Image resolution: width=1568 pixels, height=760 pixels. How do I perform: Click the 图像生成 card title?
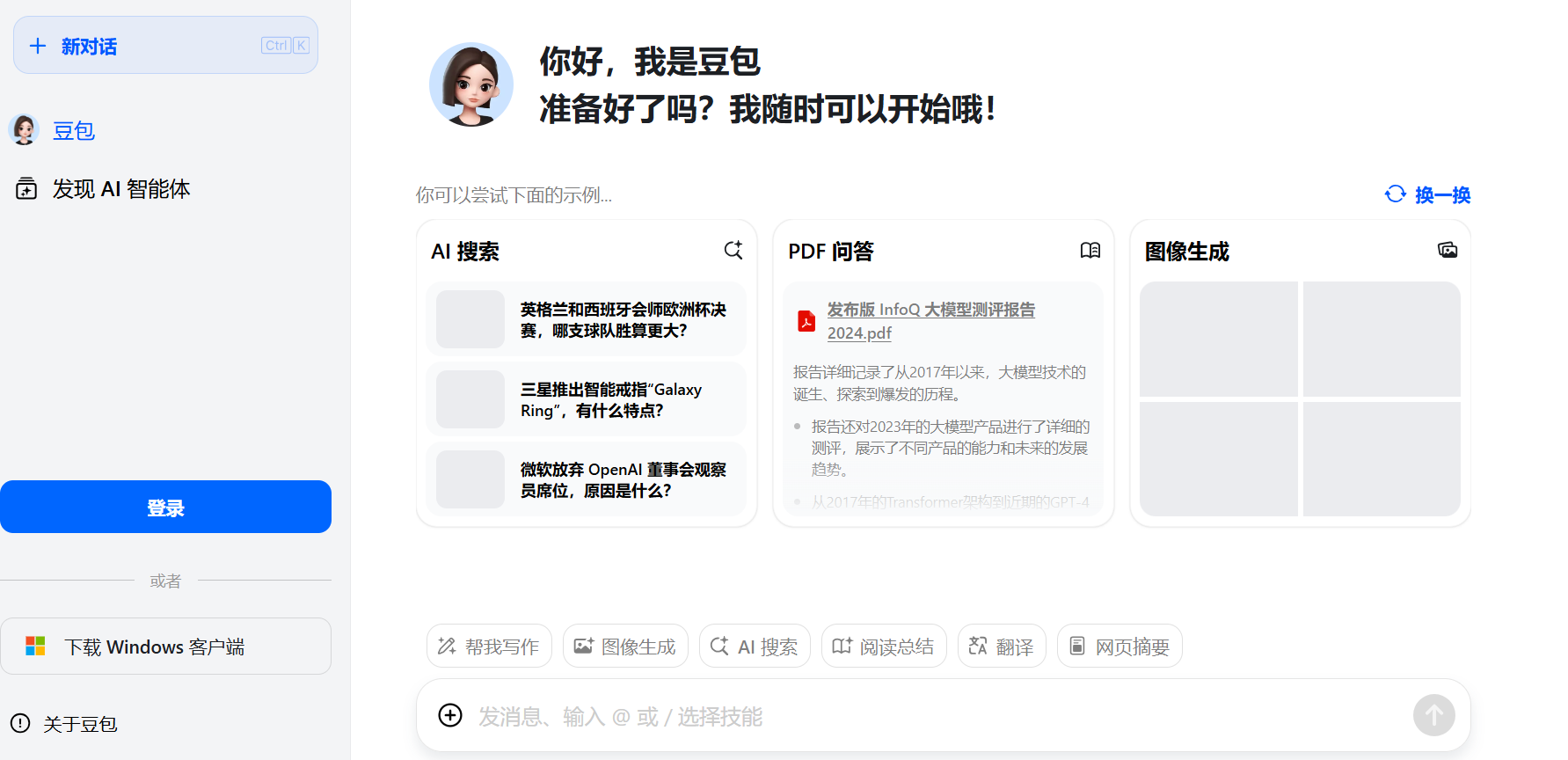click(x=1187, y=252)
